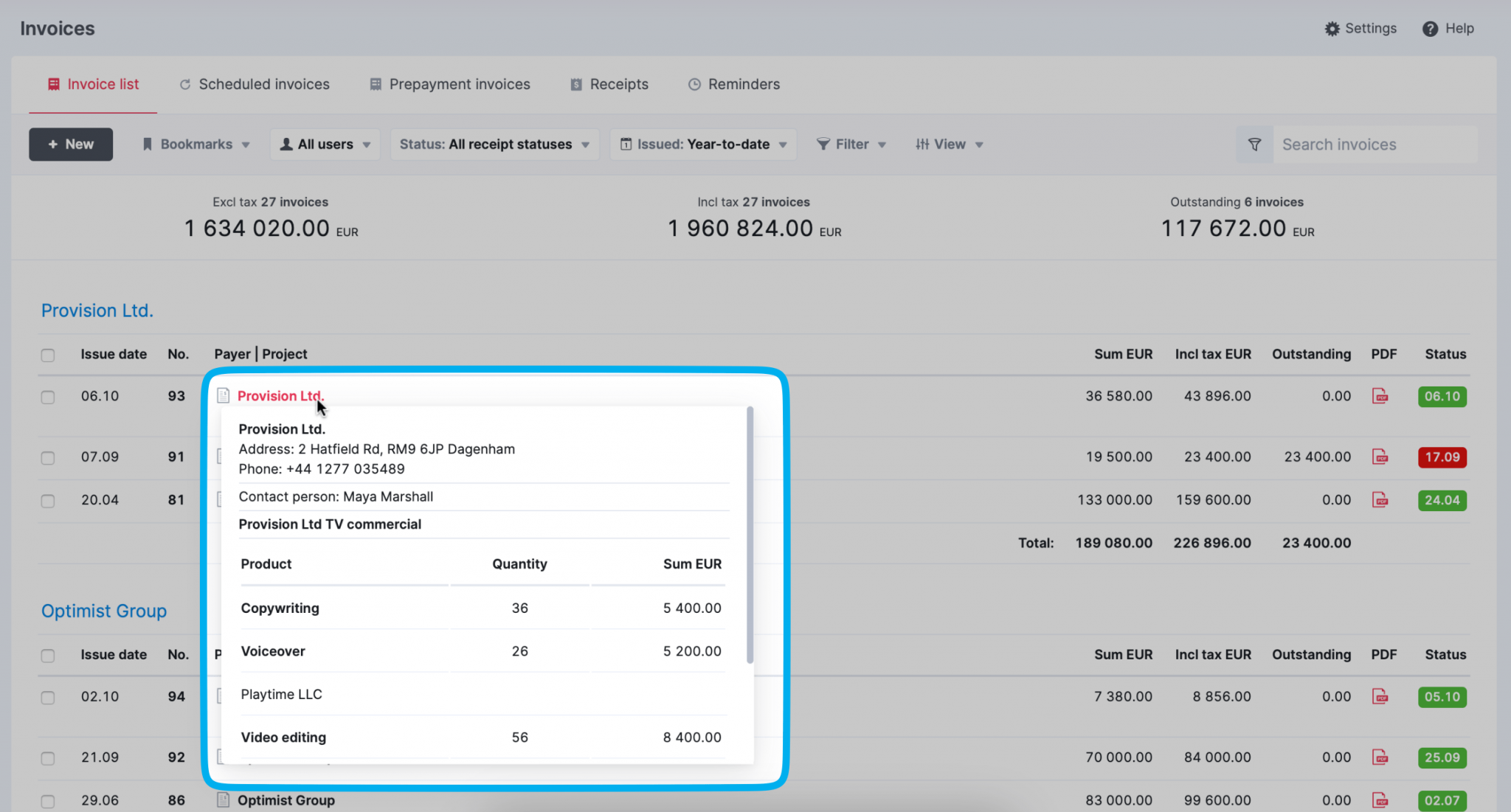The image size is (1511, 812).
Task: Click the filter icon beside search field
Action: click(x=1254, y=144)
